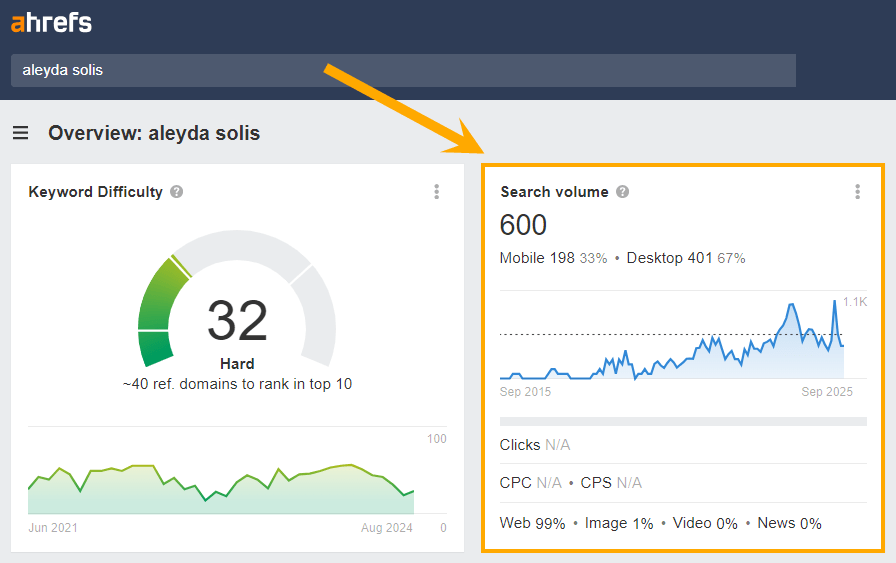
Task: Click the Aug 2024 axis label
Action: click(x=387, y=528)
